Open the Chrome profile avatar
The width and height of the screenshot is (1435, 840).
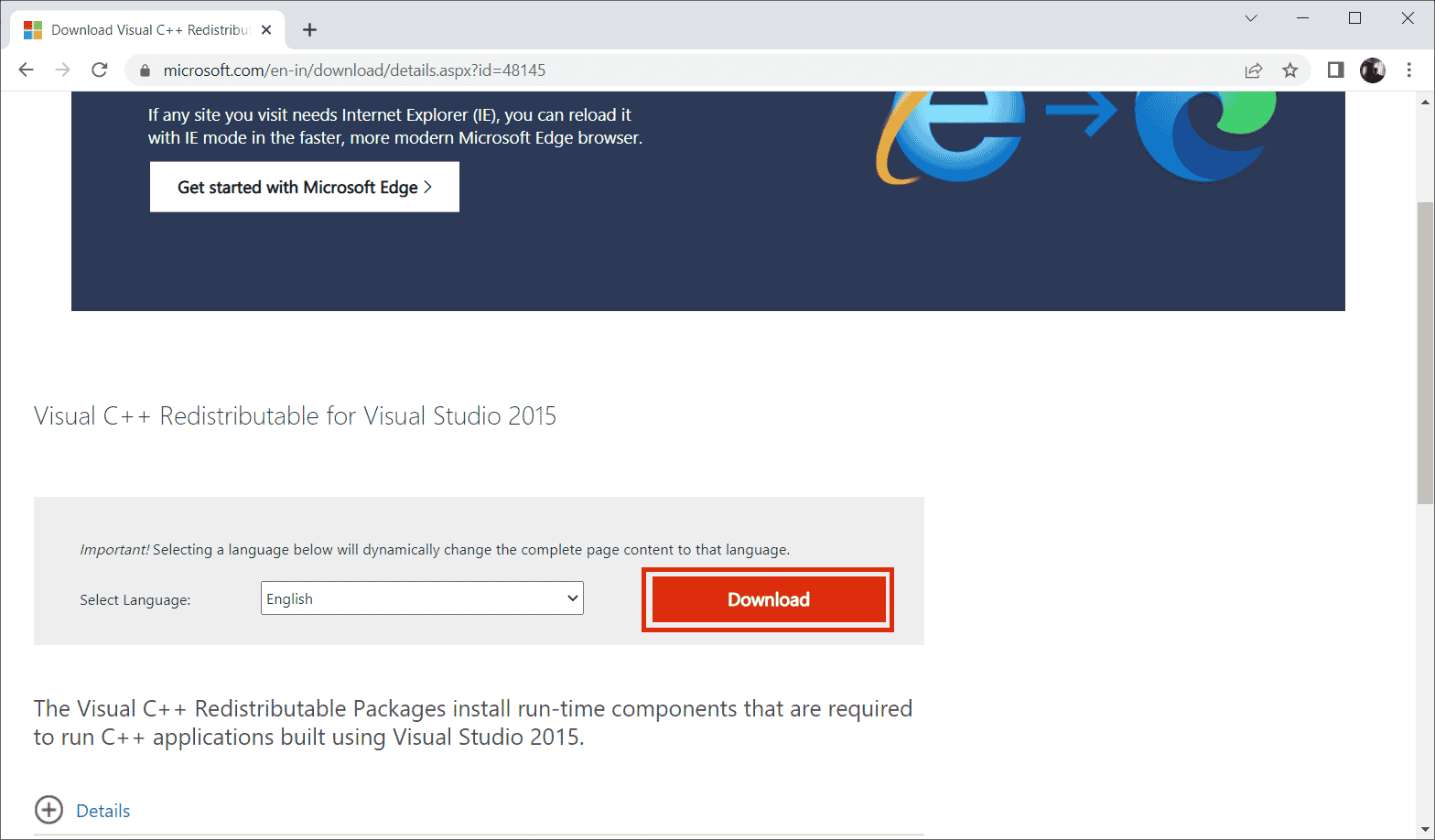coord(1372,70)
